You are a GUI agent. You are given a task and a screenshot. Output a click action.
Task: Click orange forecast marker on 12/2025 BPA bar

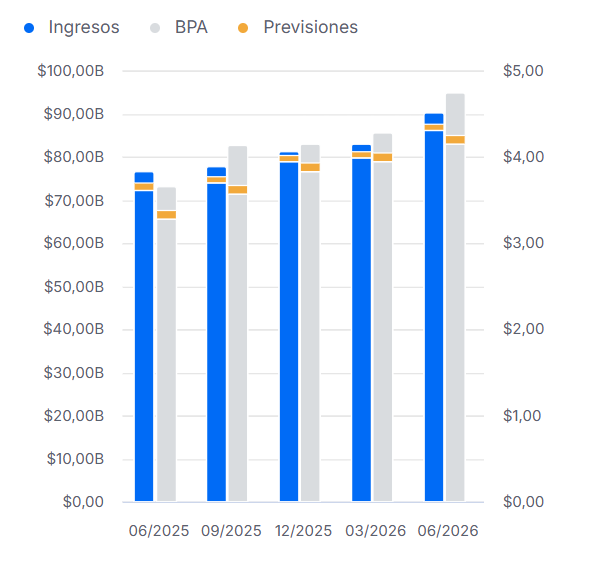coord(310,167)
